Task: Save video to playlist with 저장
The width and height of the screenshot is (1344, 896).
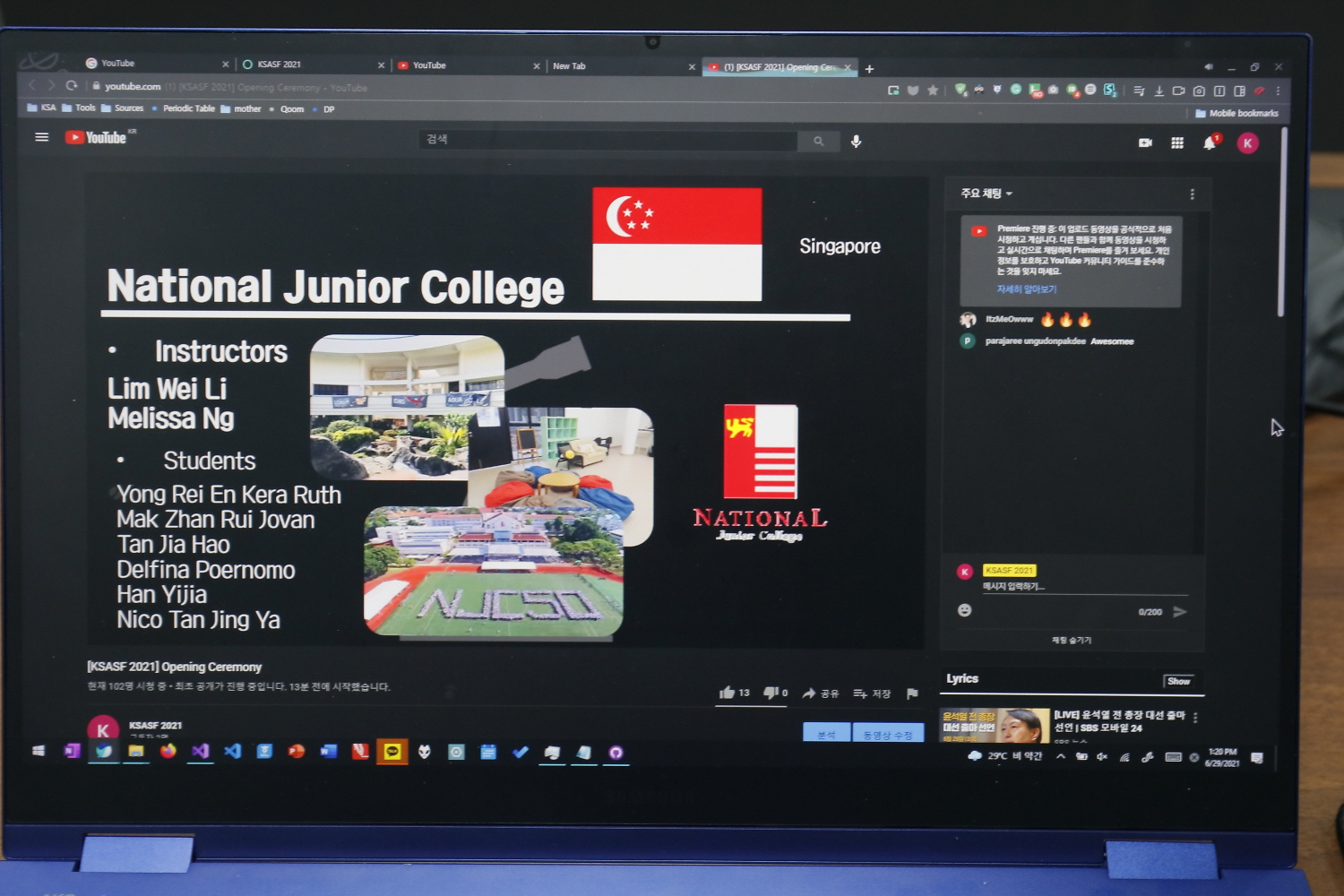Action: tap(872, 694)
